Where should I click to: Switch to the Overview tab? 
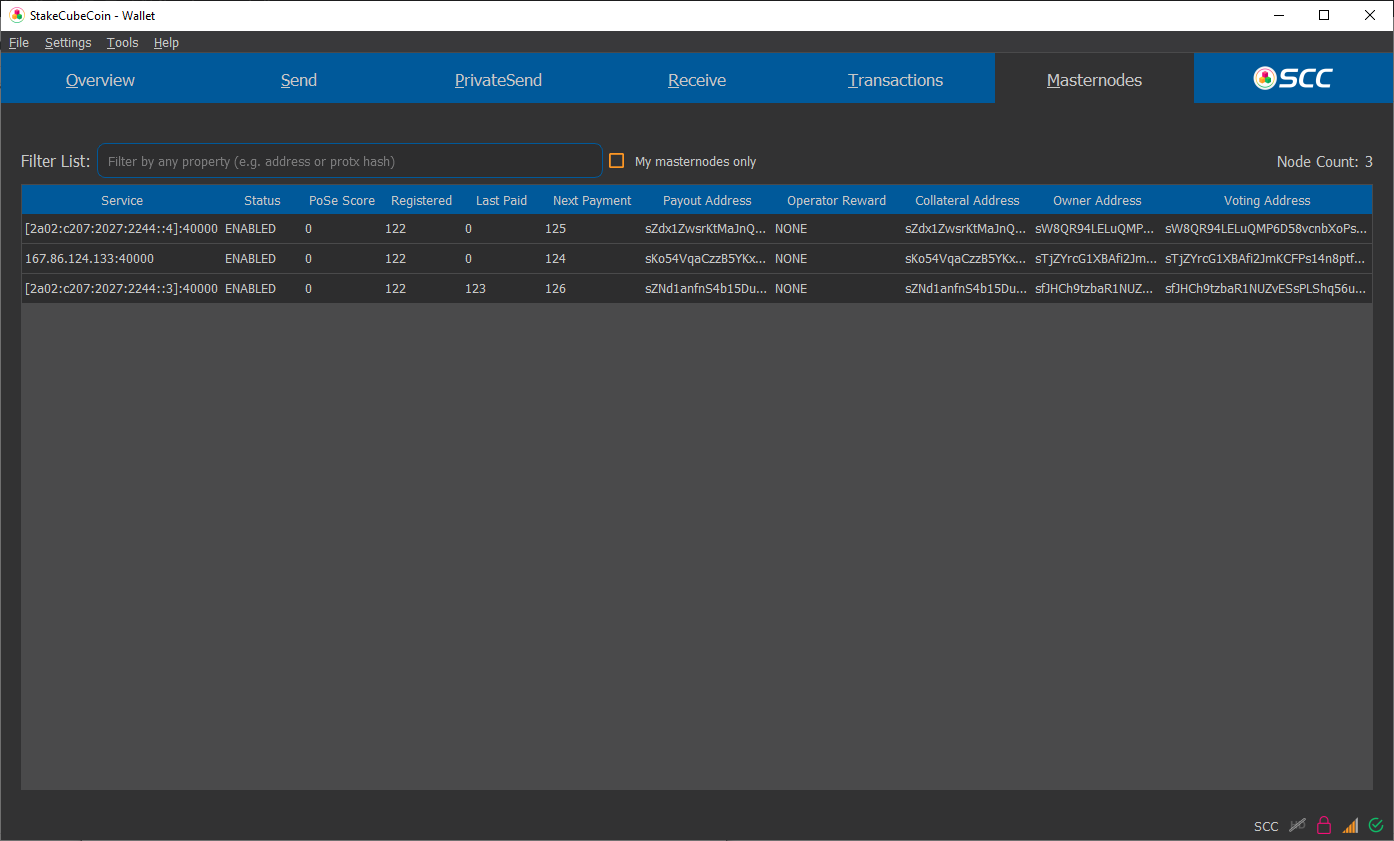coord(100,80)
